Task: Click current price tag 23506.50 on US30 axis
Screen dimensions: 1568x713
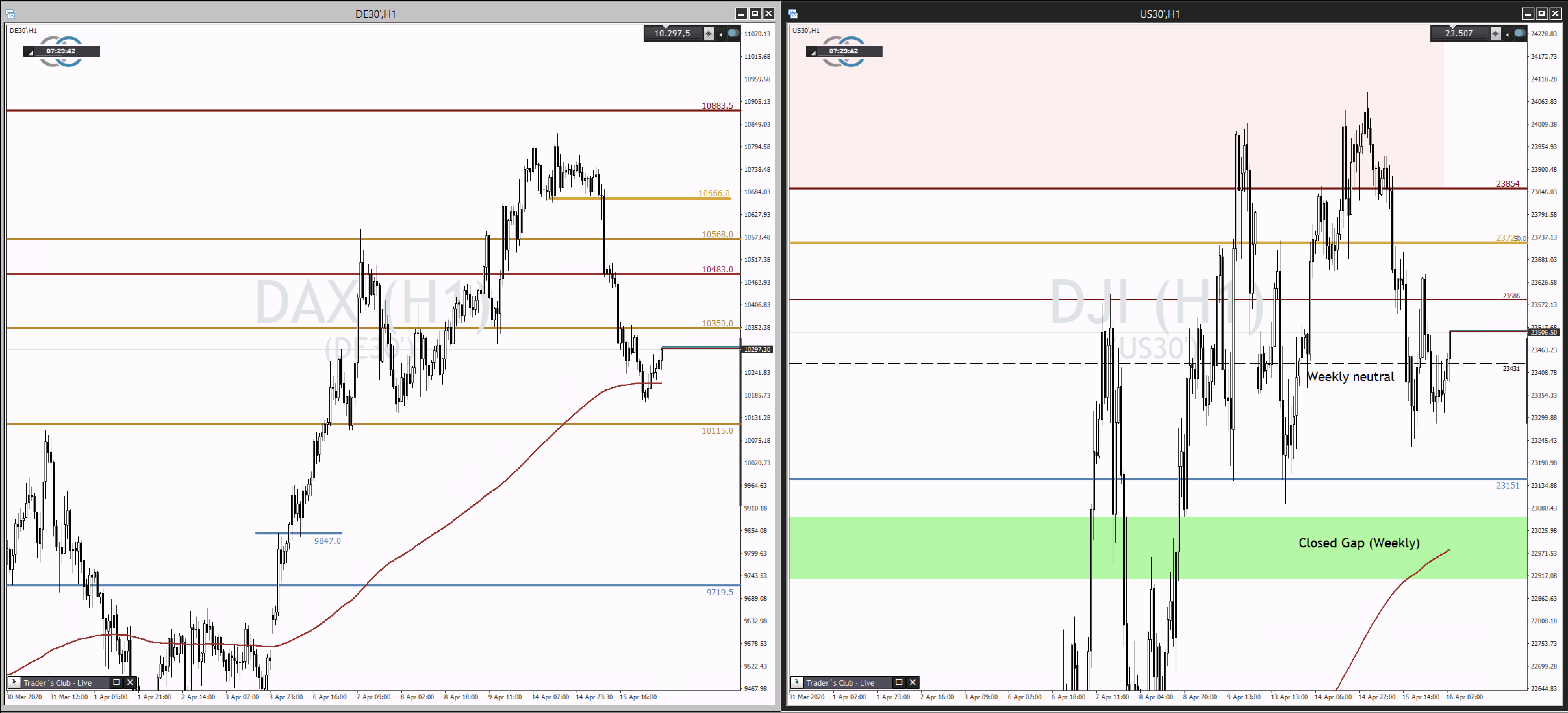Action: [x=1544, y=332]
